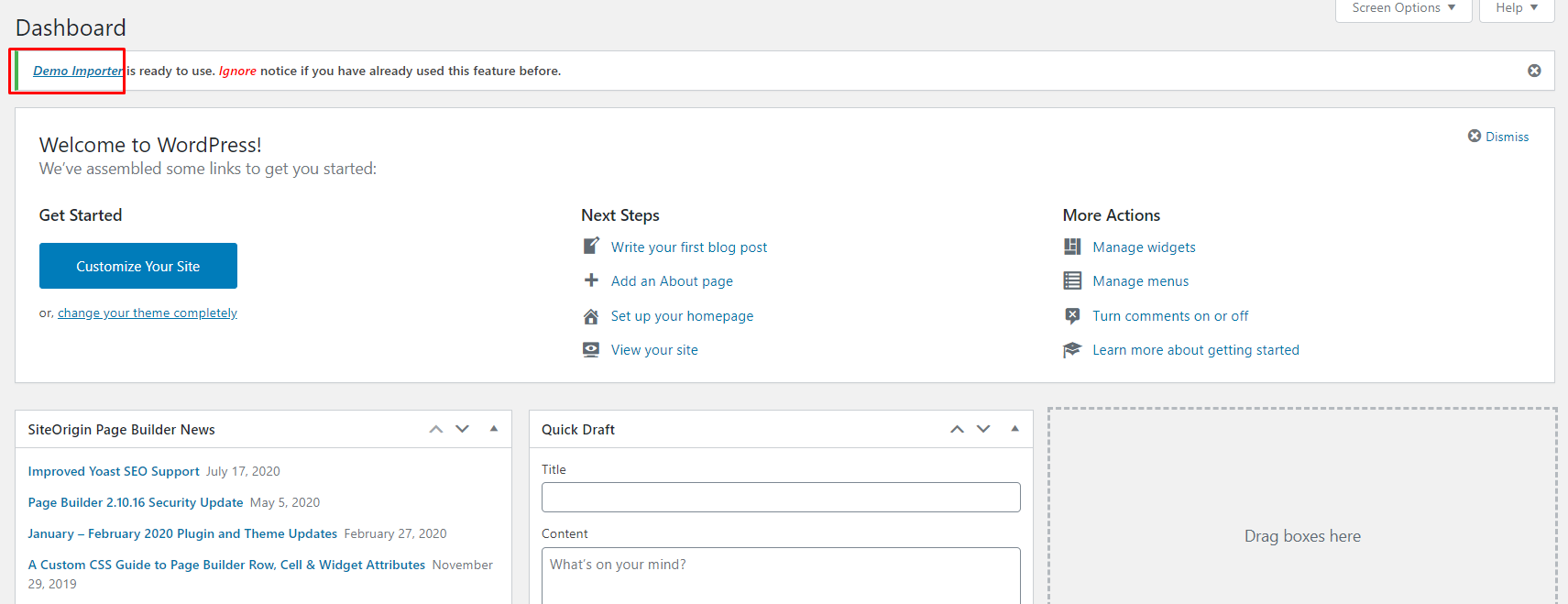Open the Demo Importer link
The width and height of the screenshot is (1568, 604).
tap(78, 71)
